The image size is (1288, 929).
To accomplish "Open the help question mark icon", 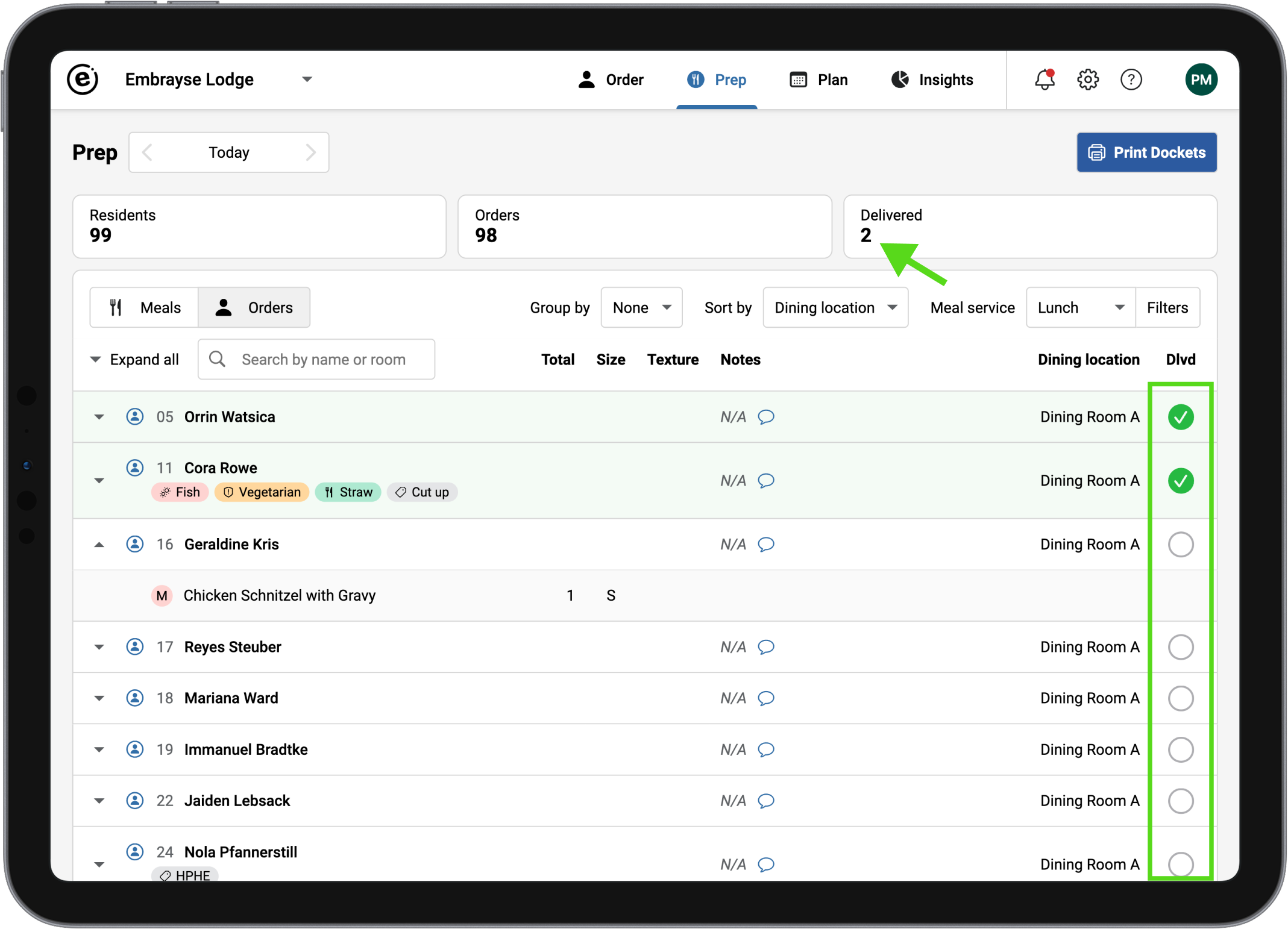I will [x=1131, y=80].
